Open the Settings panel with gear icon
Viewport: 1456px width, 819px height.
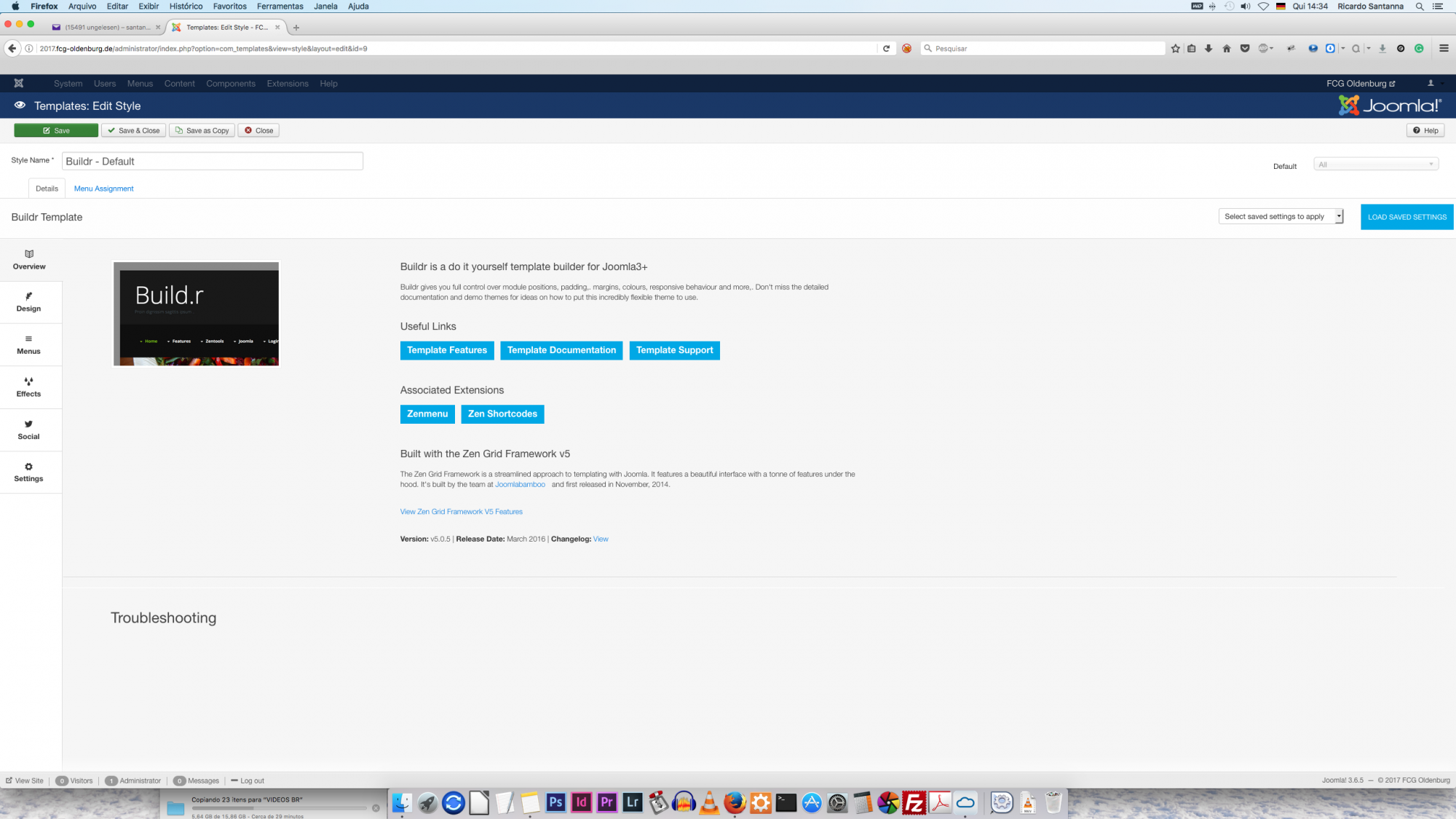click(29, 472)
